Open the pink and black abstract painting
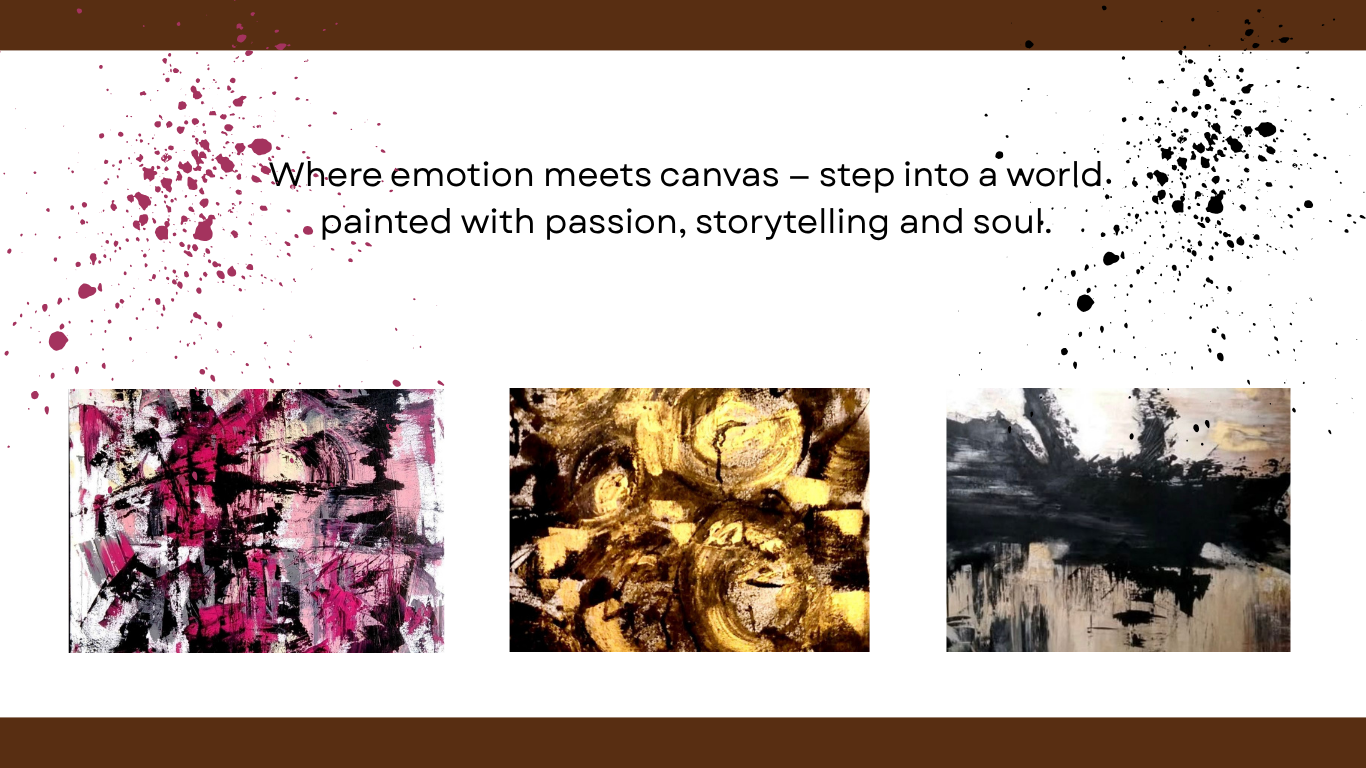1366x768 pixels. click(256, 520)
